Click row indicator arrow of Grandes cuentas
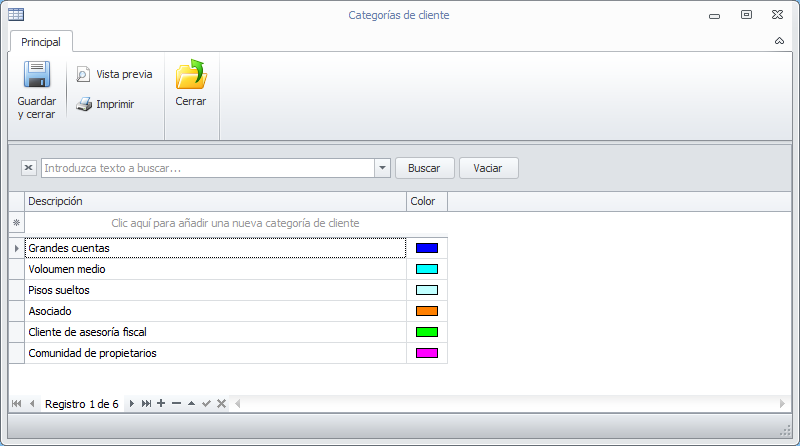Screen dimensions: 800x446 (x=16, y=248)
